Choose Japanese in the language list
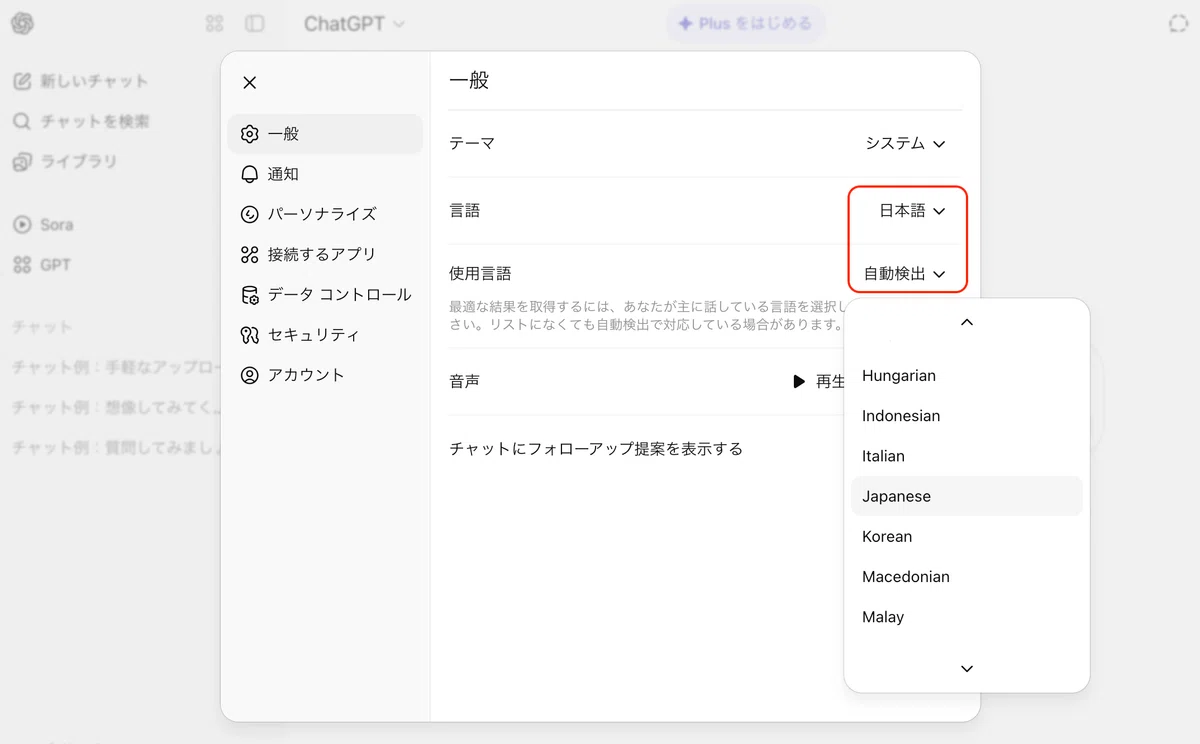Image resolution: width=1200 pixels, height=744 pixels. [967, 496]
